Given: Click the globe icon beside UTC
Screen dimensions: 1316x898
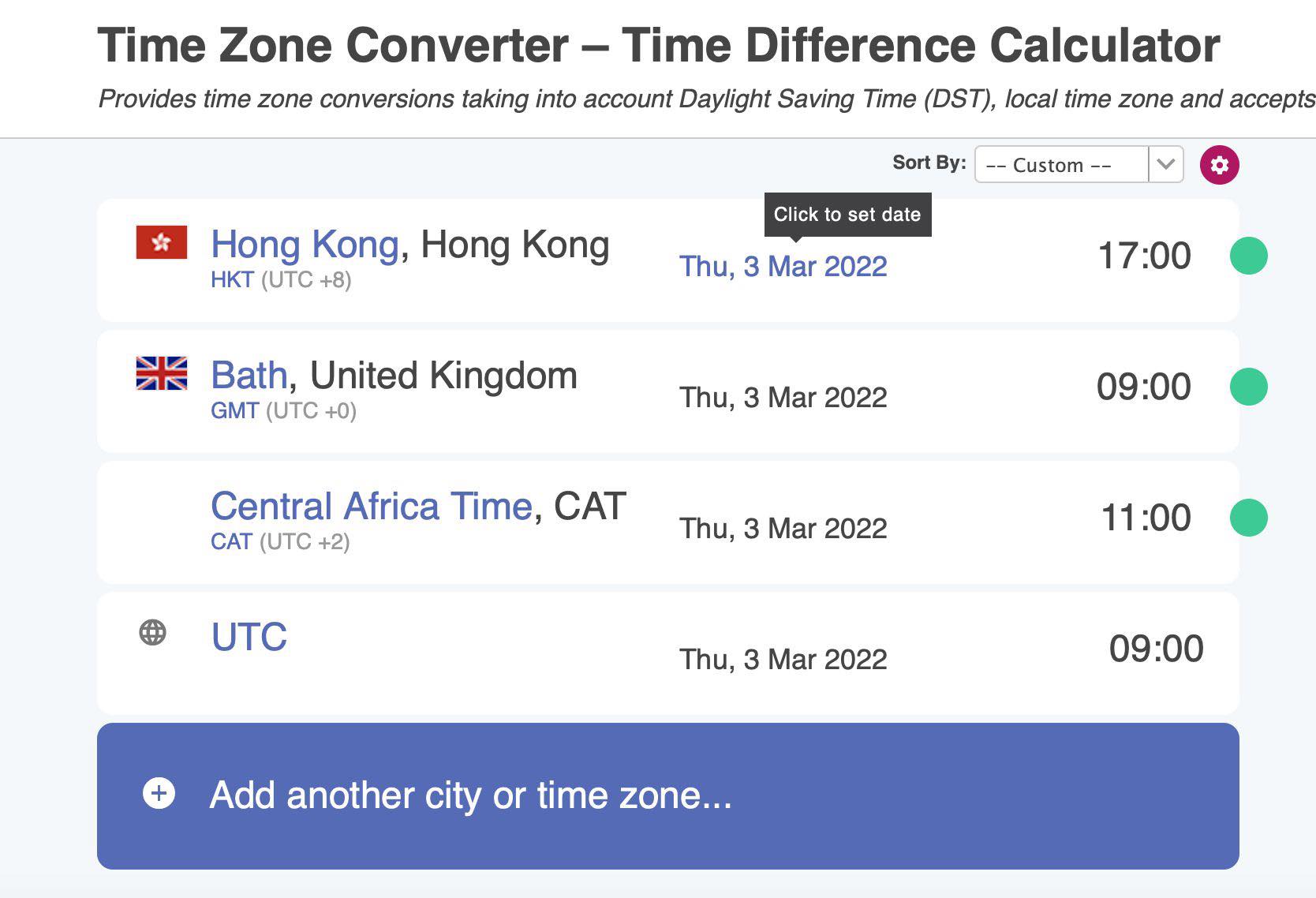Looking at the screenshot, I should click(x=152, y=632).
